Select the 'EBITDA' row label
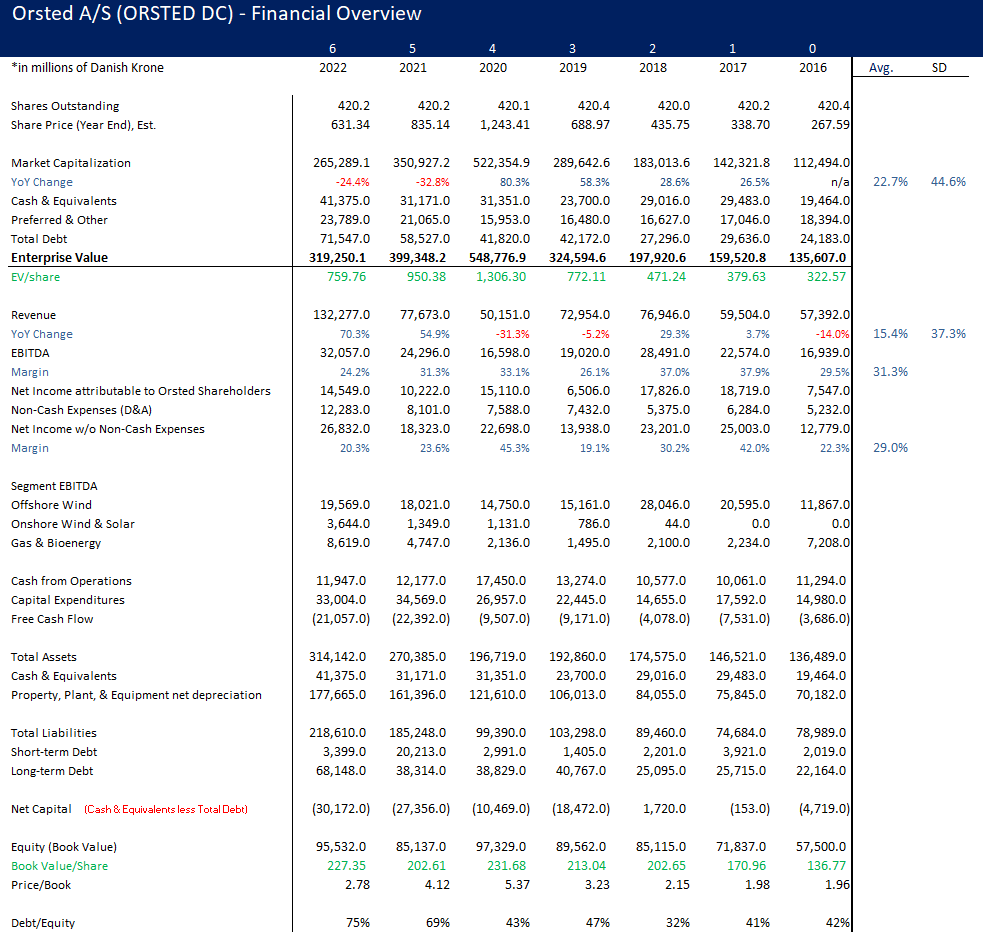The height and width of the screenshot is (941, 983). 30,353
